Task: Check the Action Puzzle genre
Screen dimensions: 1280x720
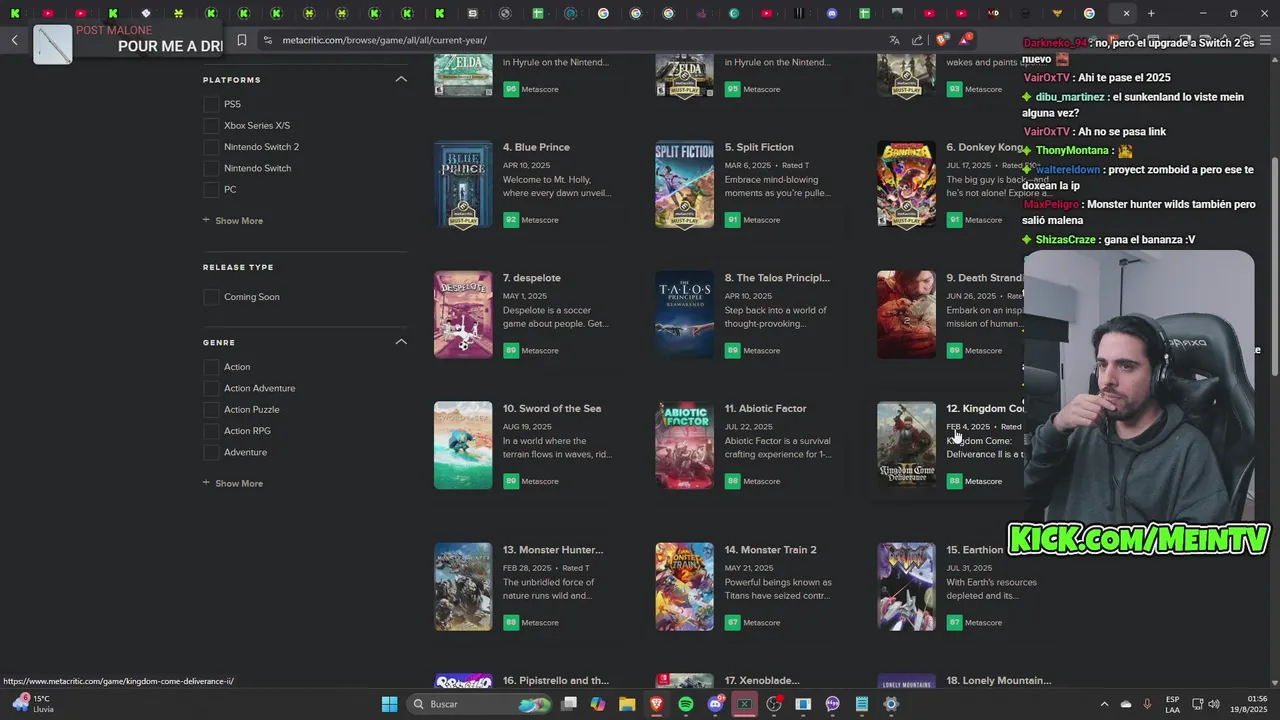Action: pos(211,410)
